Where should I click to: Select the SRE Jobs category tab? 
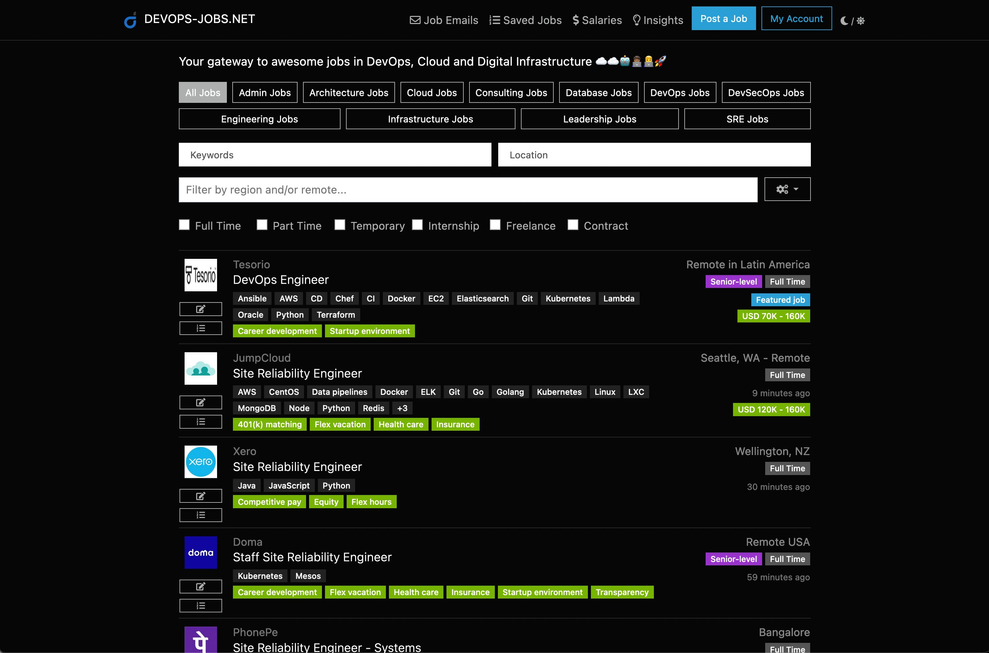pyautogui.click(x=747, y=119)
